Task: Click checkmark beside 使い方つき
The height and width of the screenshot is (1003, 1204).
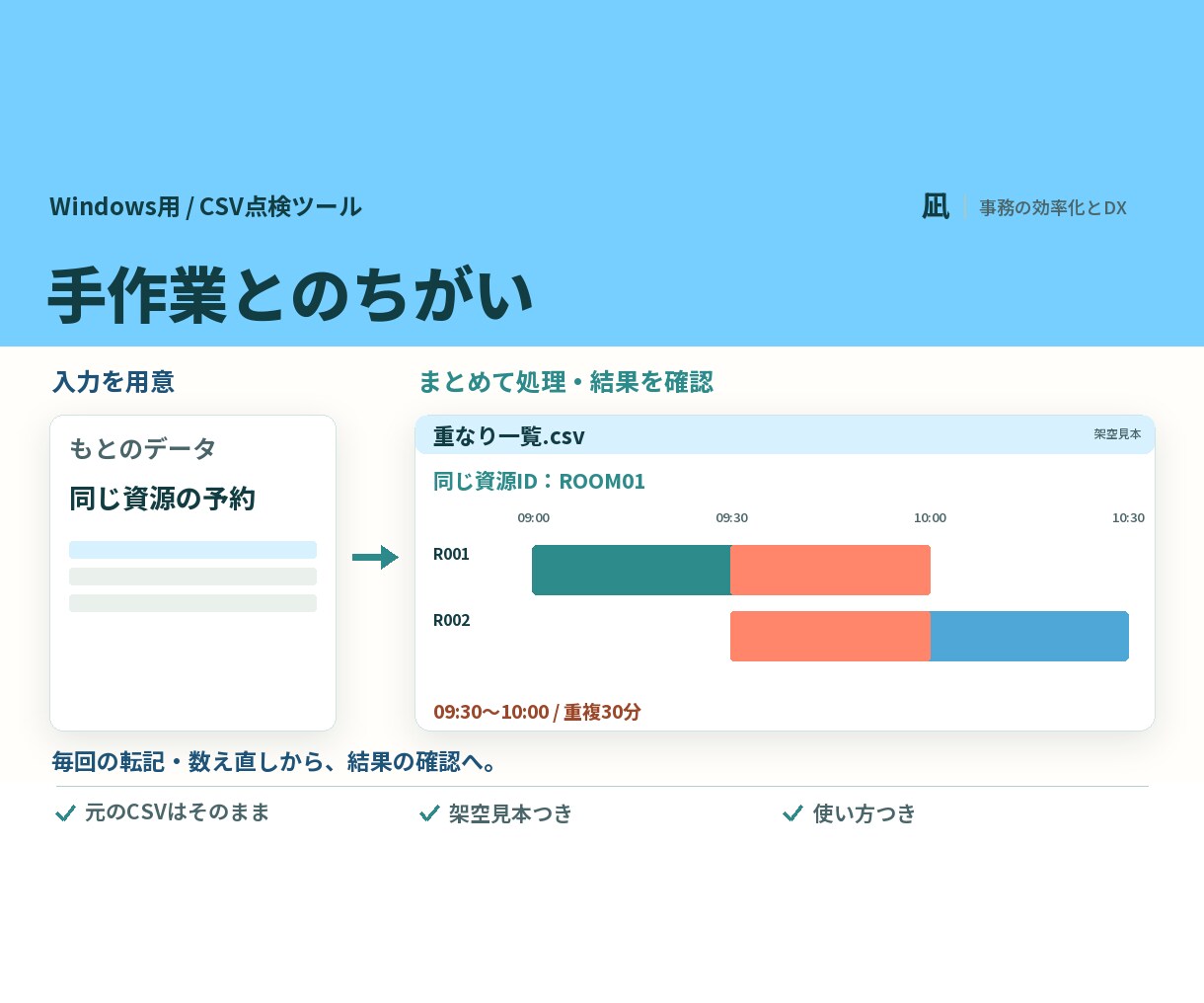Action: [792, 813]
